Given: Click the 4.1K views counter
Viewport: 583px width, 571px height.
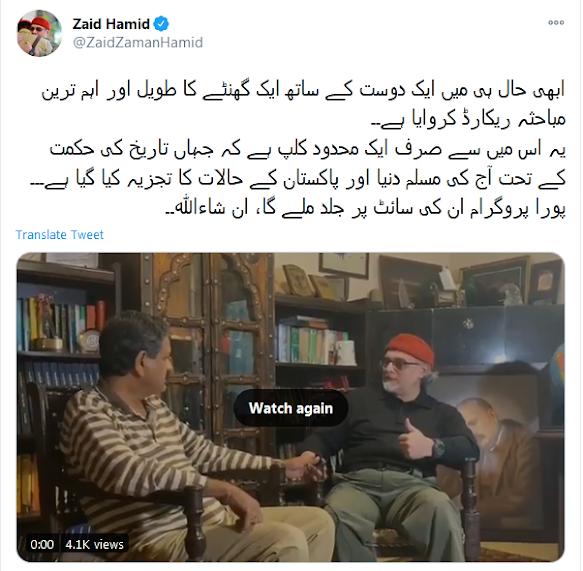Looking at the screenshot, I should pos(94,545).
